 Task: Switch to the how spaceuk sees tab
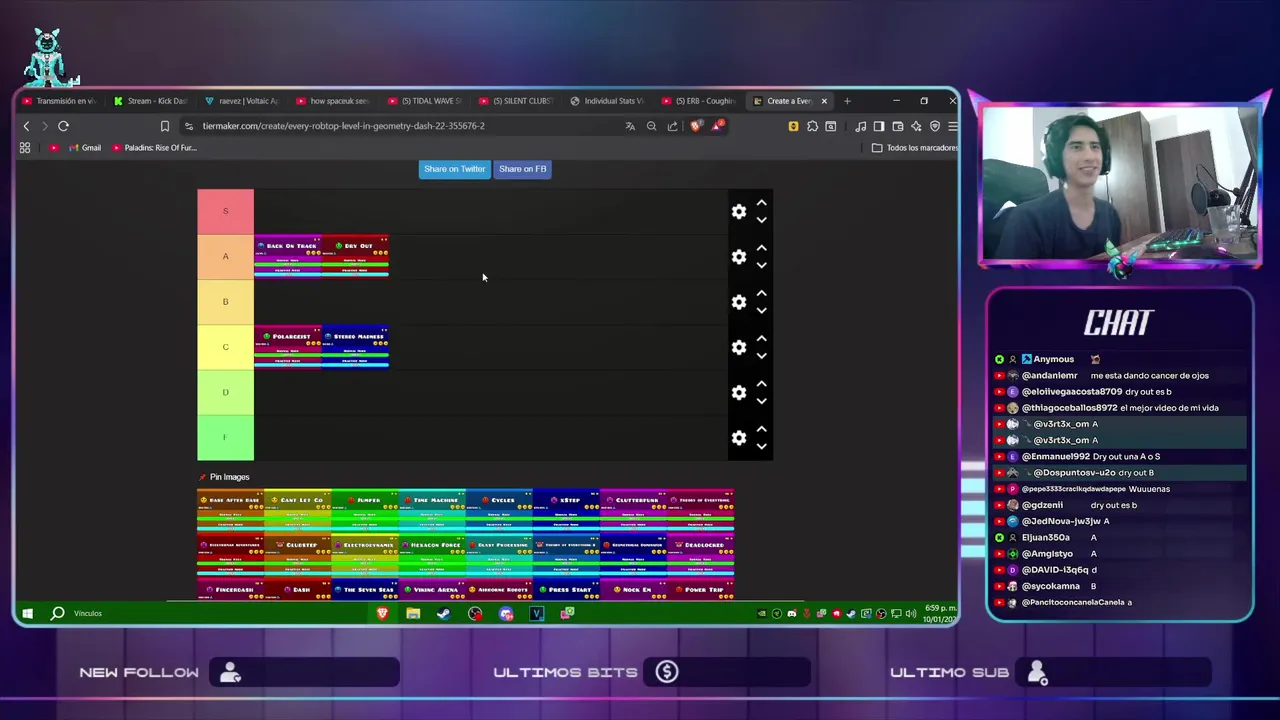point(333,101)
